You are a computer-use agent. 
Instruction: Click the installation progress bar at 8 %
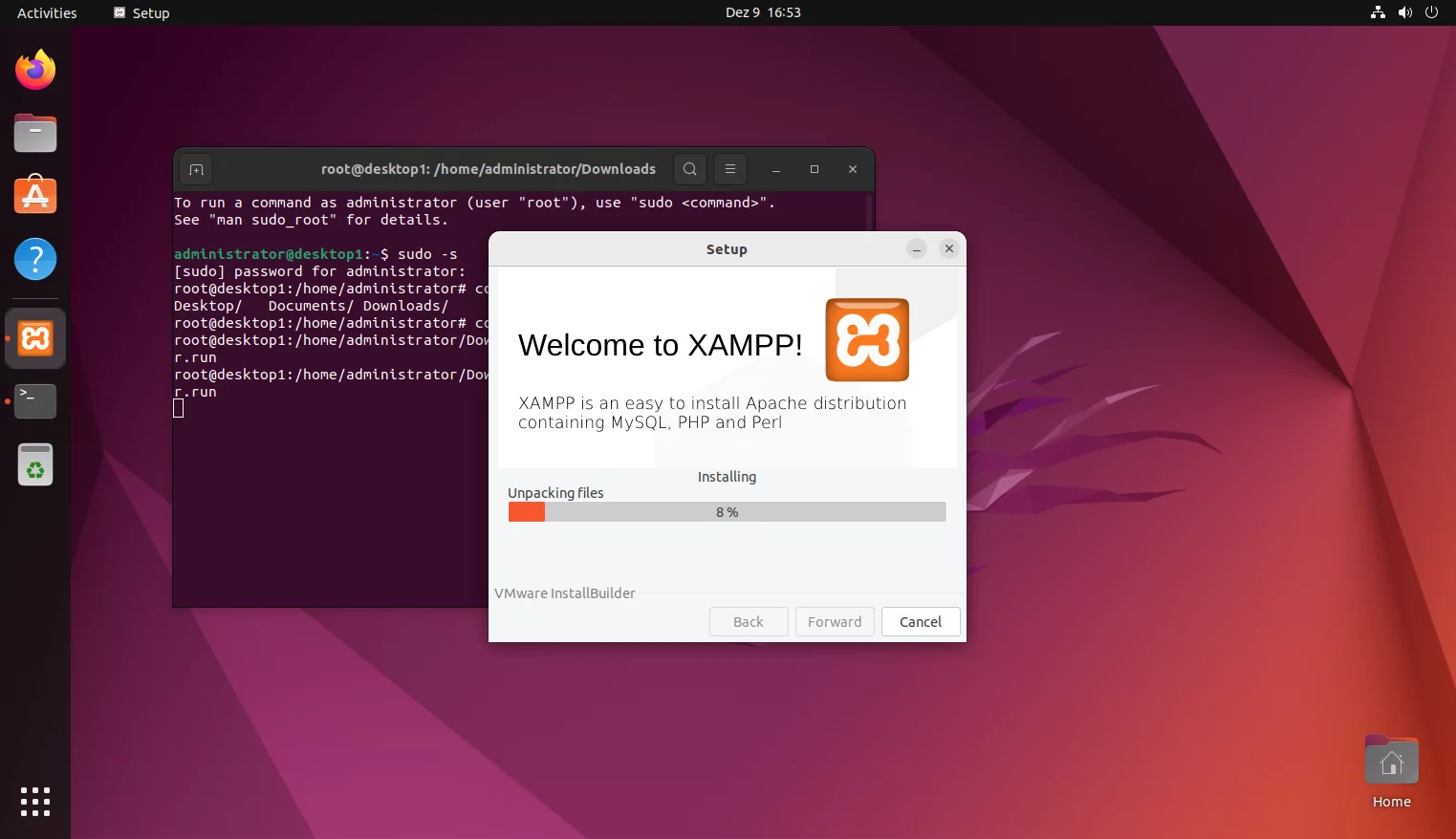(x=728, y=512)
